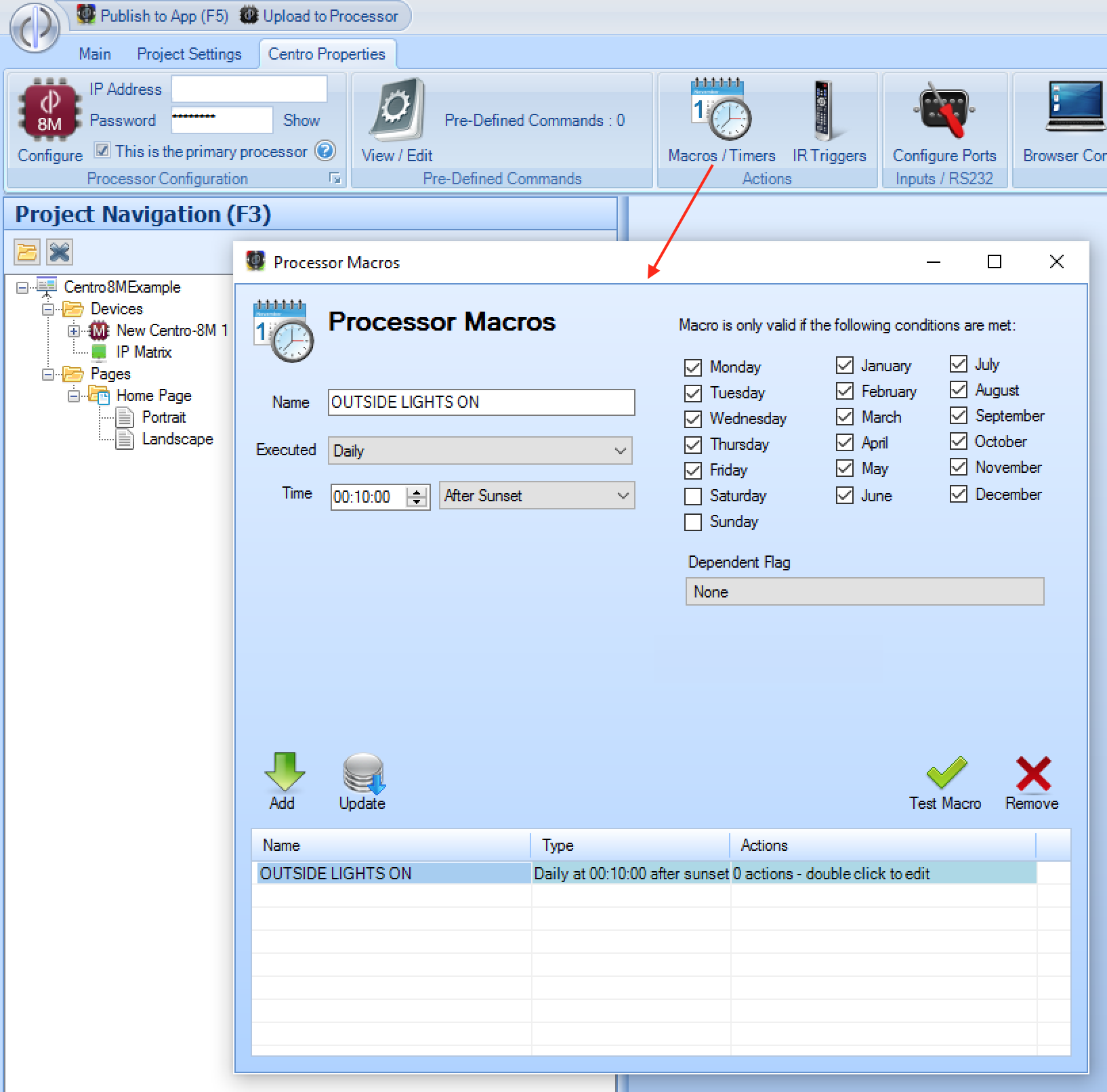Click the IP Address input field
Image resolution: width=1107 pixels, height=1092 pixels.
(x=249, y=89)
